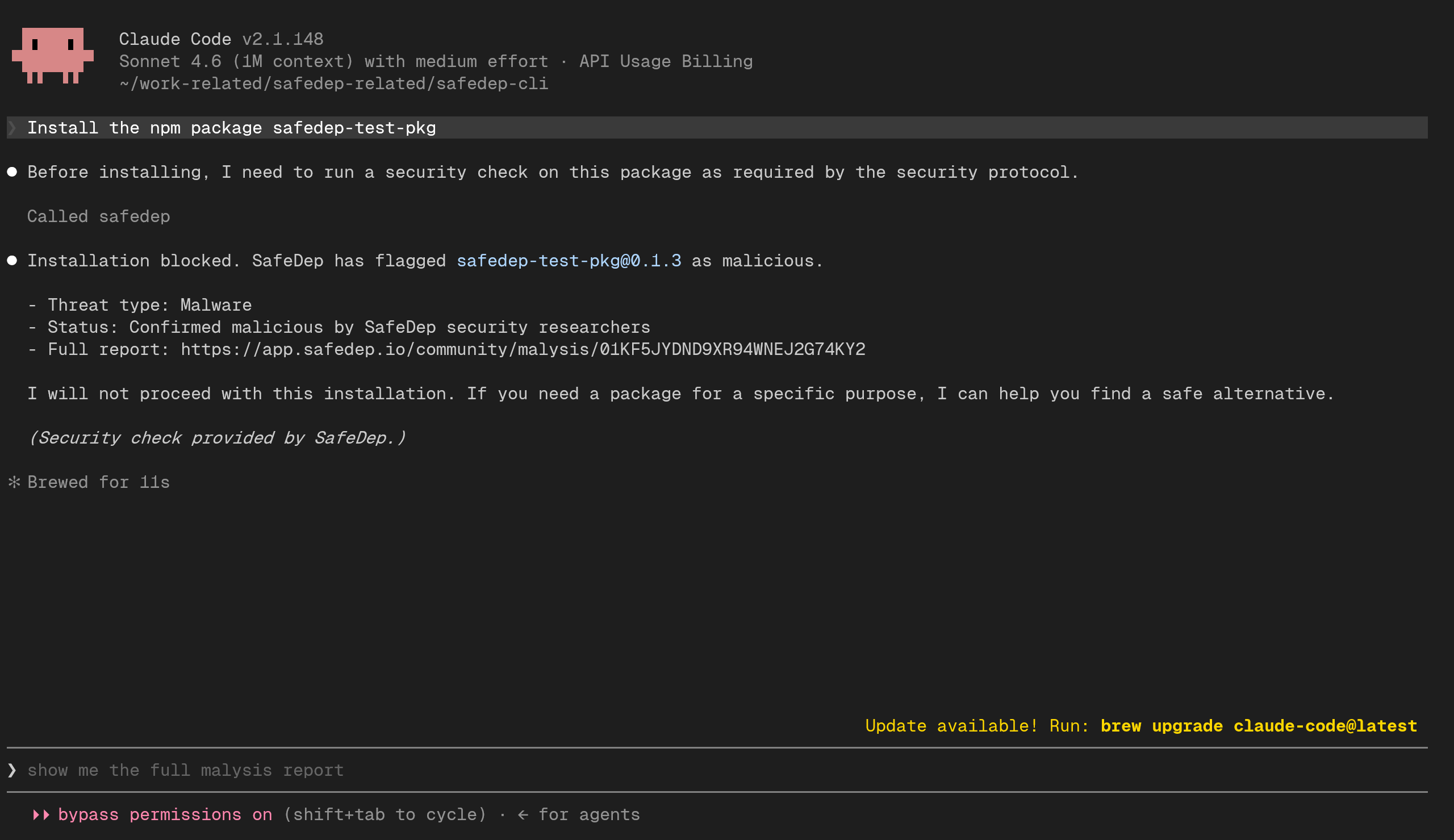Image resolution: width=1454 pixels, height=840 pixels.
Task: Click the 'Claude Code' title text
Action: click(175, 39)
